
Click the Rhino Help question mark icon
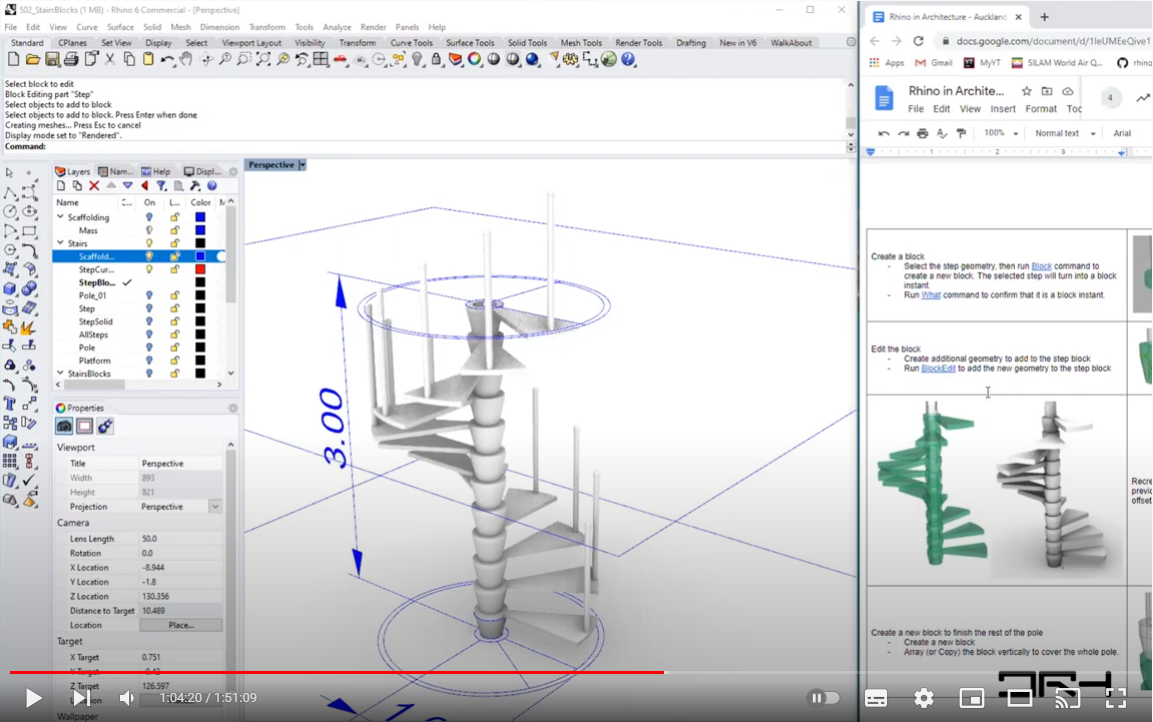coord(628,60)
